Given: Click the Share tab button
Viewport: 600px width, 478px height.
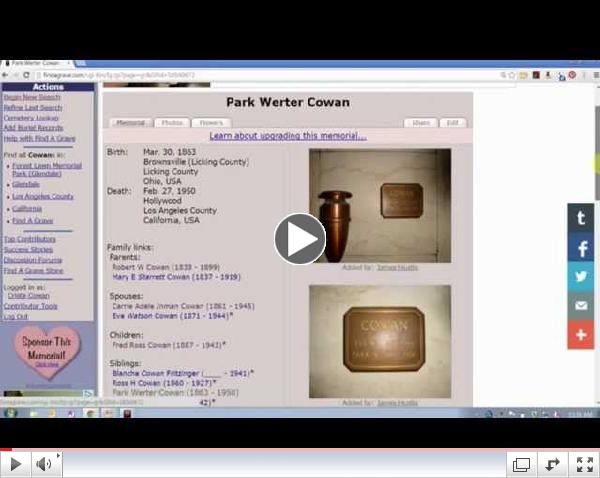Looking at the screenshot, I should click(421, 123).
